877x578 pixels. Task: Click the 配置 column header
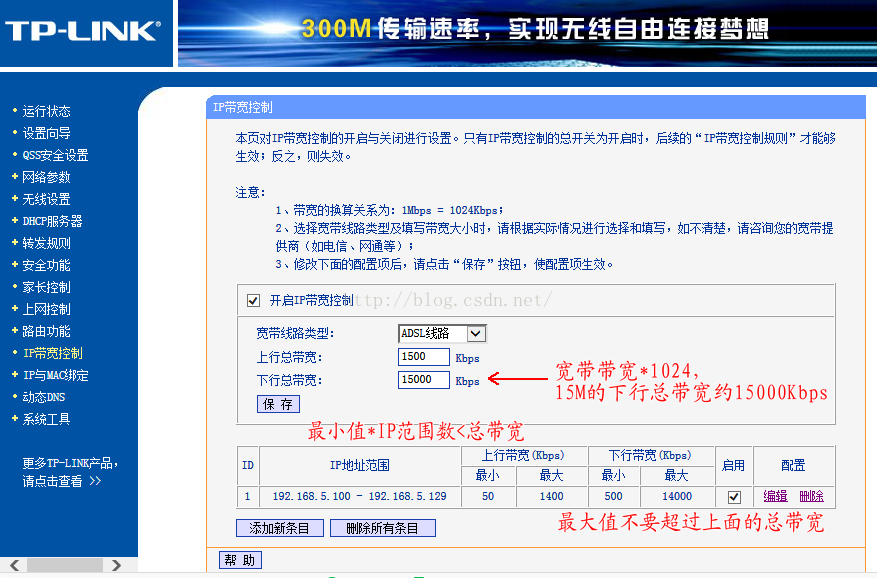coord(793,466)
